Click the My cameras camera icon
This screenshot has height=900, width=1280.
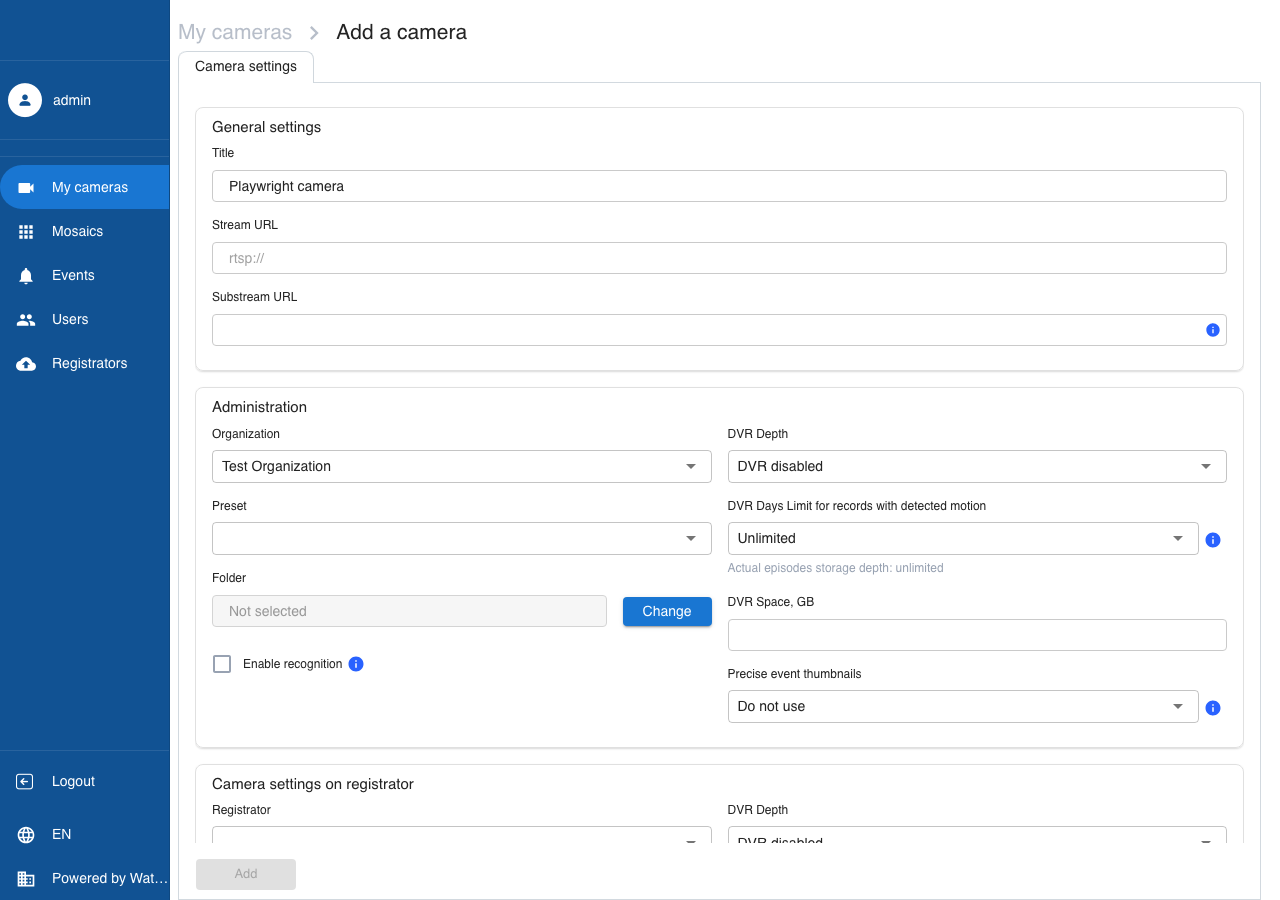(26, 187)
